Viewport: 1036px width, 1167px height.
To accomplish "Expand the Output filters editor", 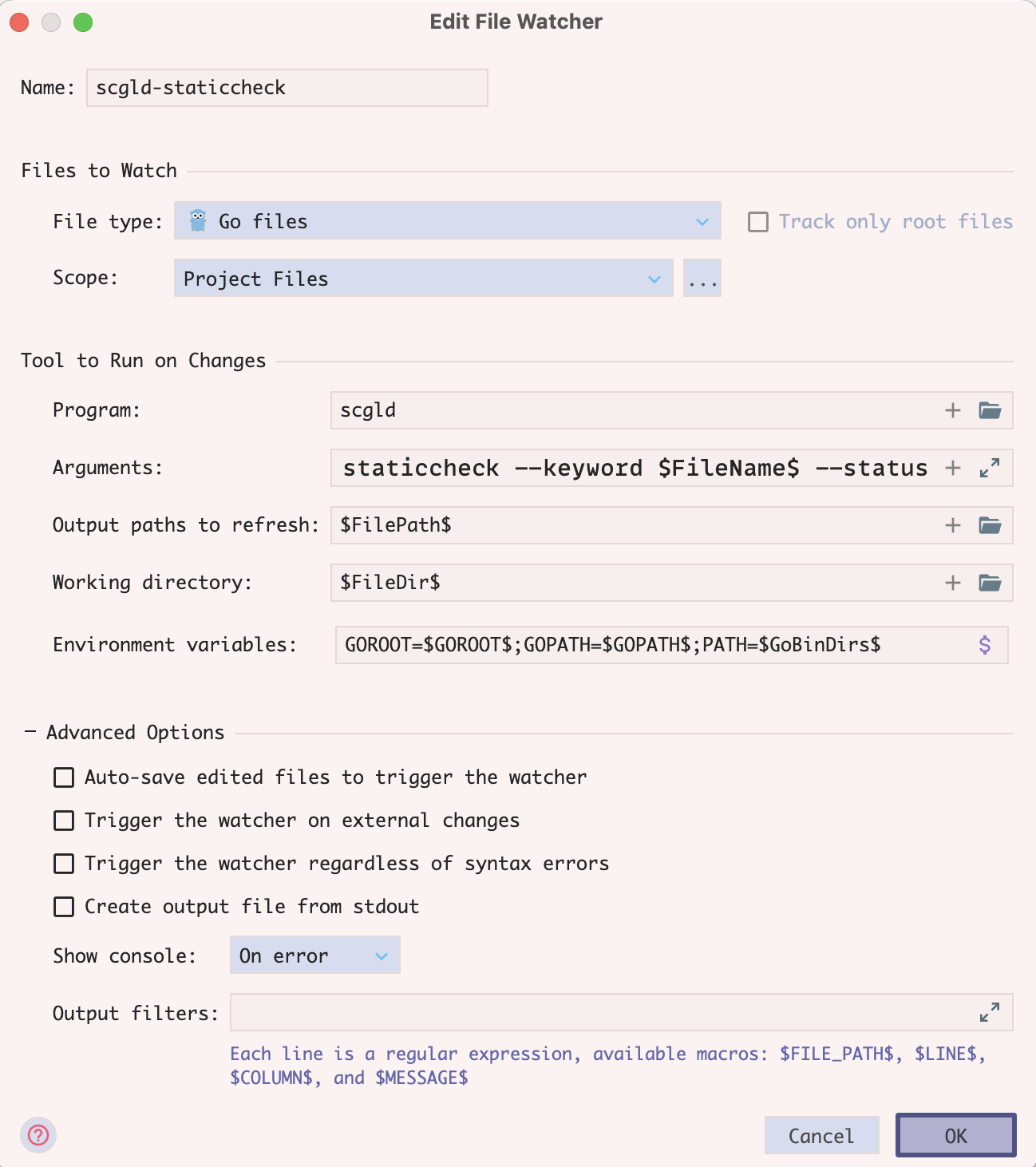I will tap(990, 1012).
